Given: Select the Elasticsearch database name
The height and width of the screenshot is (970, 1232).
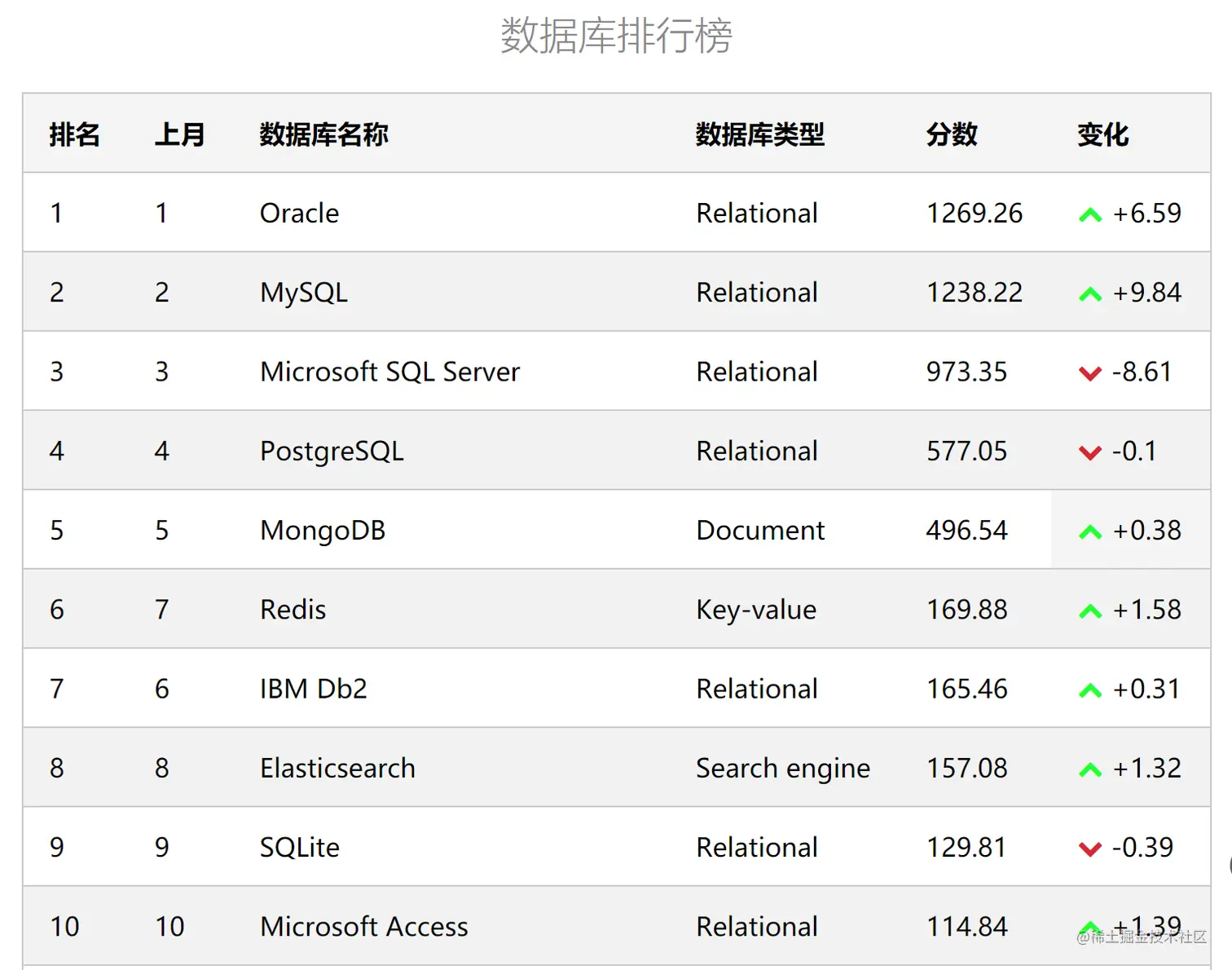Looking at the screenshot, I should (337, 768).
